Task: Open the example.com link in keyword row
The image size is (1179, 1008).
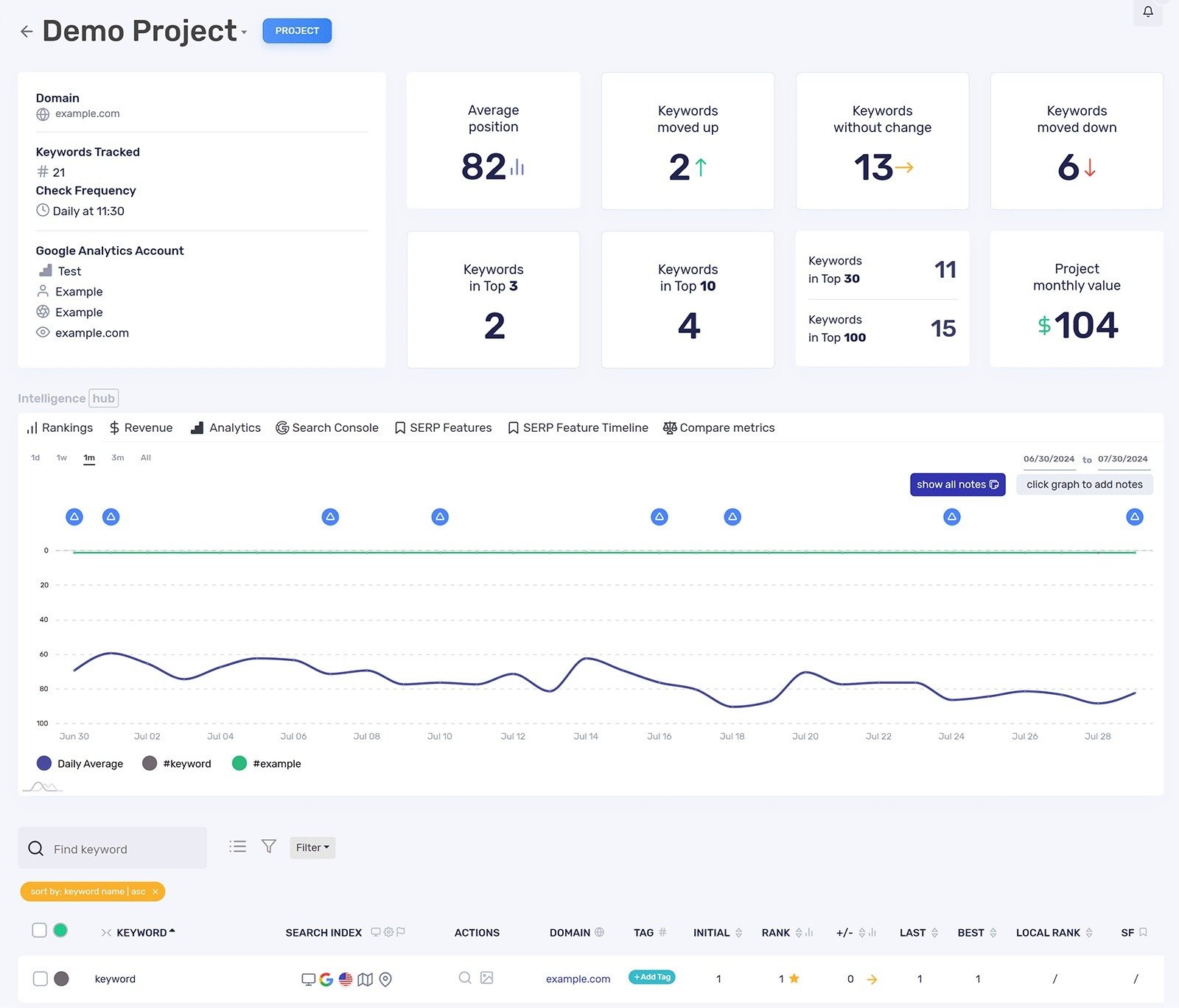Action: click(578, 979)
